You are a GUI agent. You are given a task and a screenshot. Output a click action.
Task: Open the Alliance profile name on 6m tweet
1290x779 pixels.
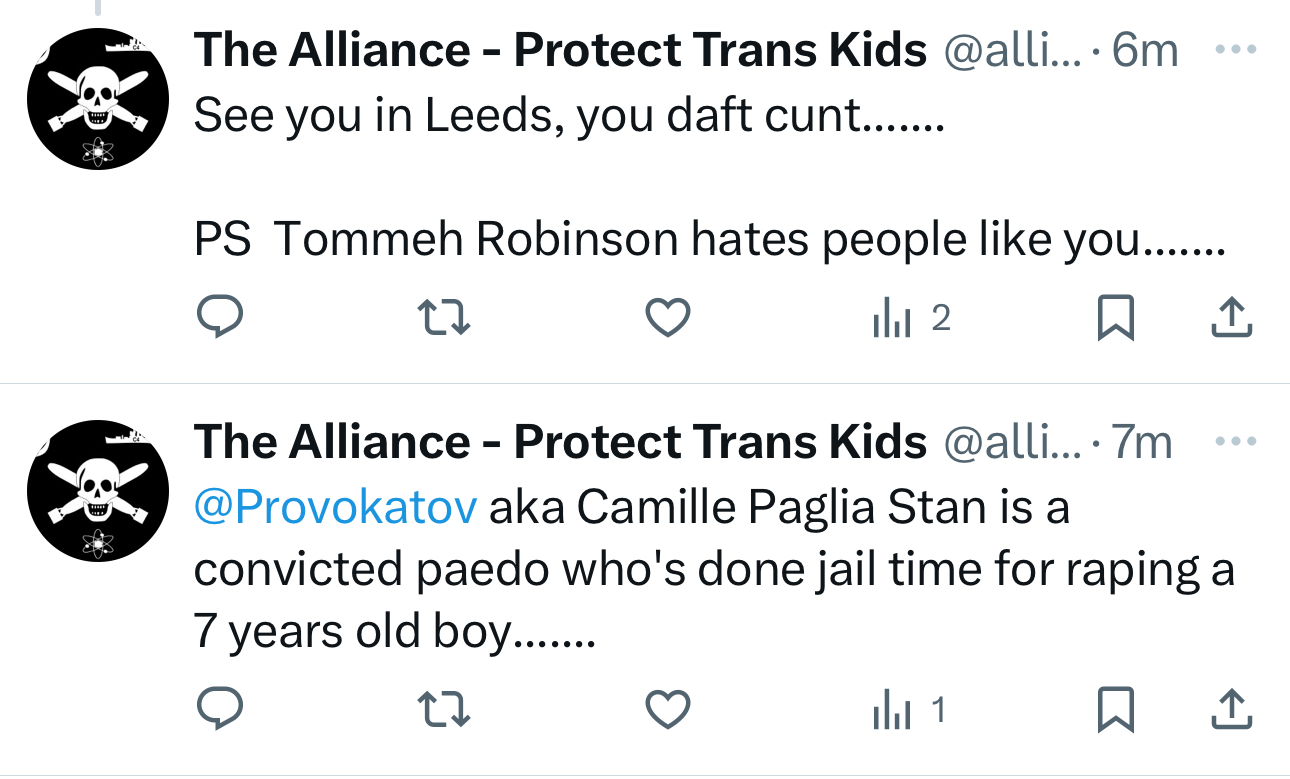560,50
